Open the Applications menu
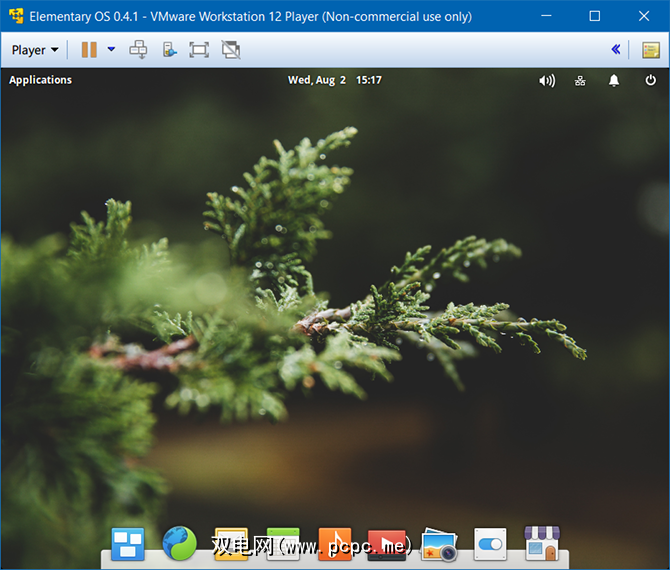 (41, 80)
